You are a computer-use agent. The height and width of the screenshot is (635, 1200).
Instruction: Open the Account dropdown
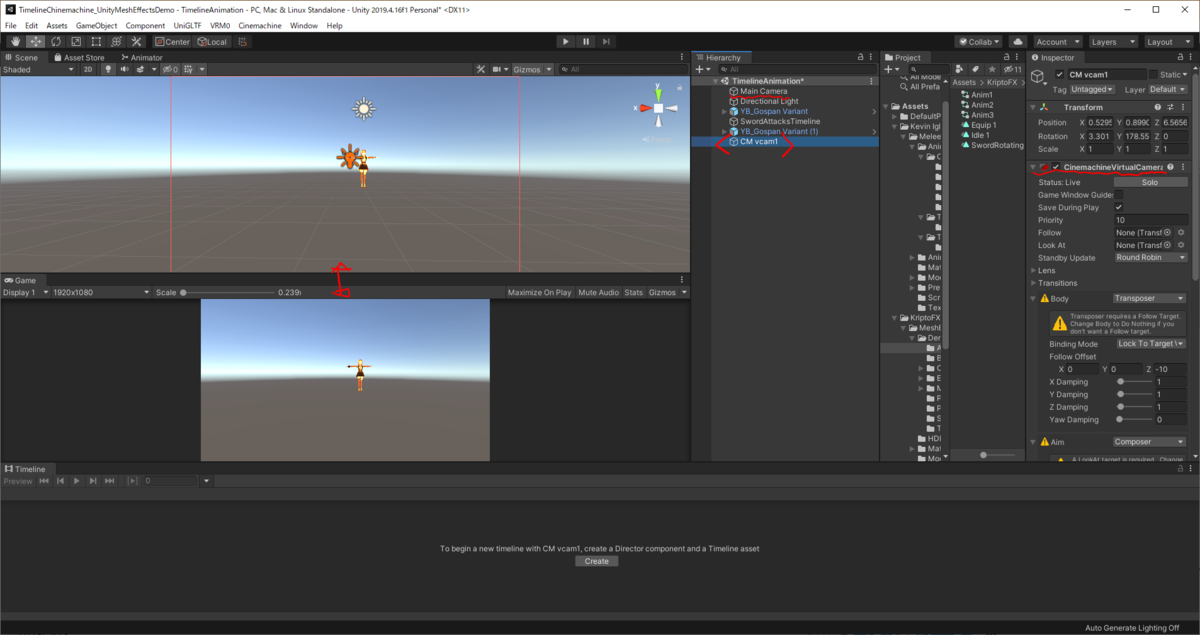(1057, 42)
